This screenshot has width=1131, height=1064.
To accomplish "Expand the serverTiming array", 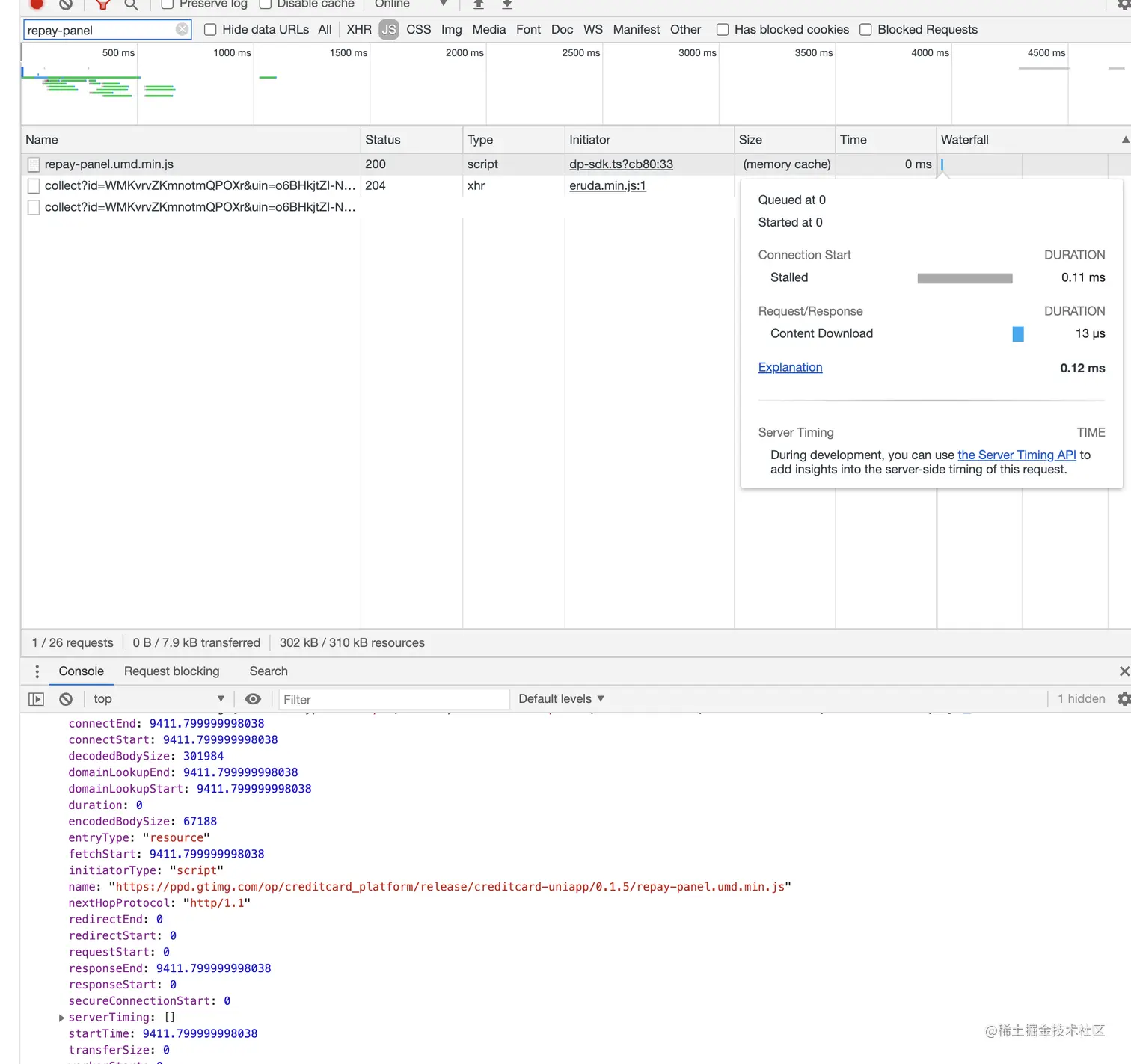I will tap(61, 1018).
